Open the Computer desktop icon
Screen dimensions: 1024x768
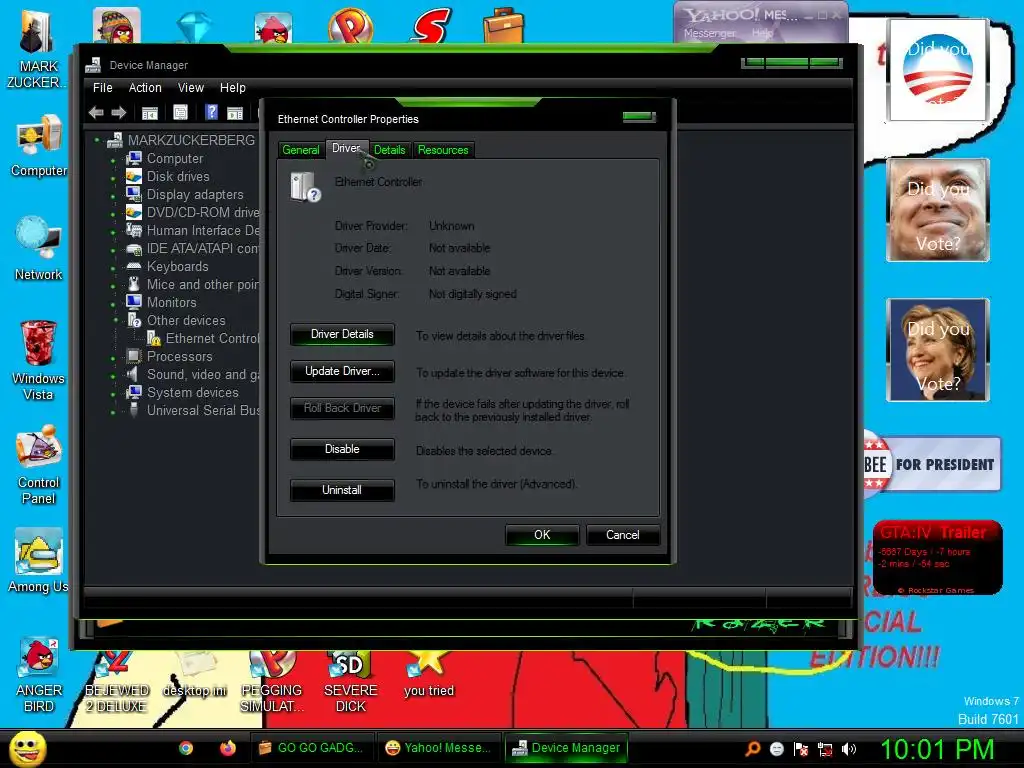click(39, 136)
